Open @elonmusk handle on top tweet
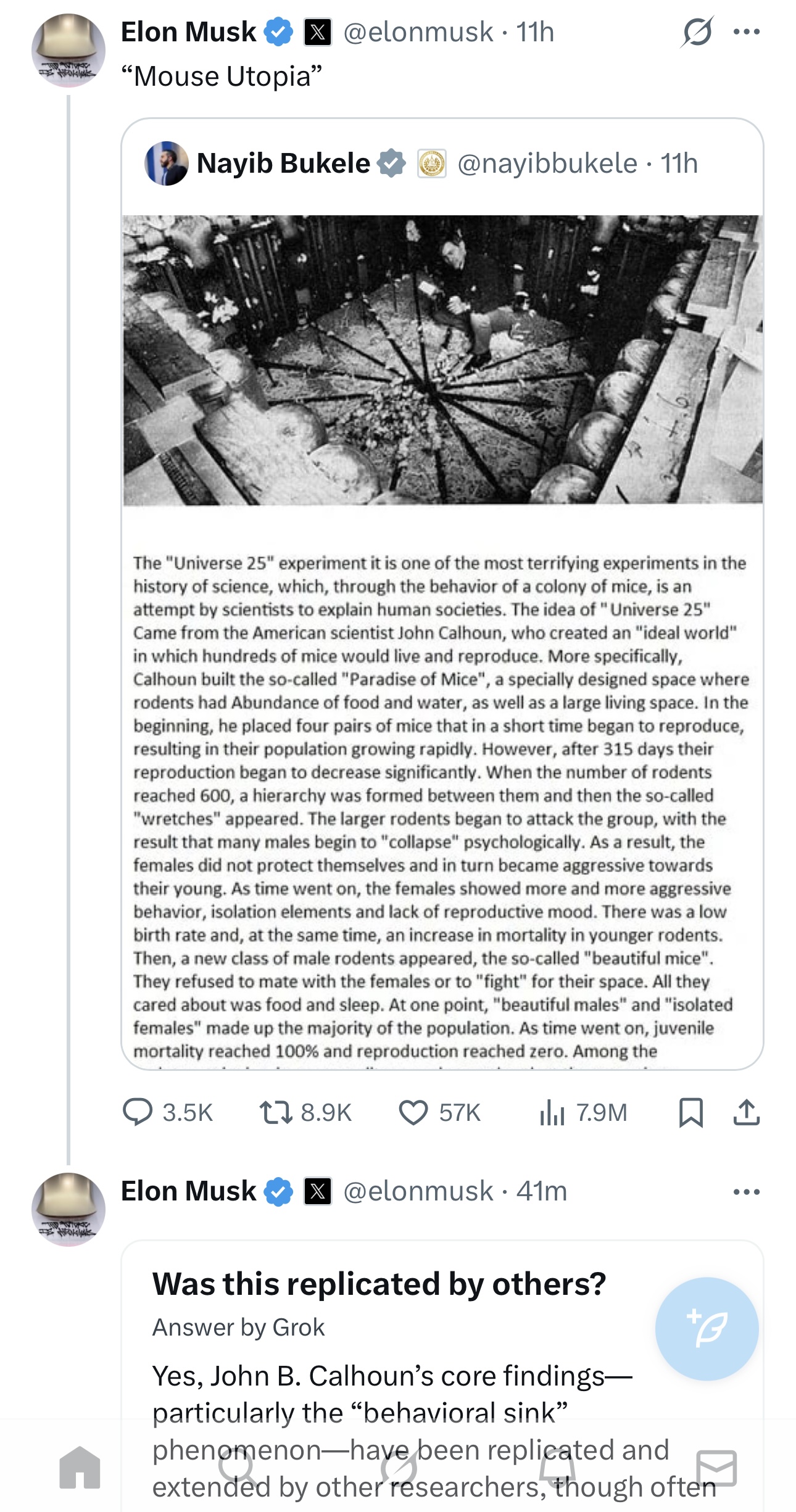Viewport: 796px width, 1512px height. [x=418, y=32]
